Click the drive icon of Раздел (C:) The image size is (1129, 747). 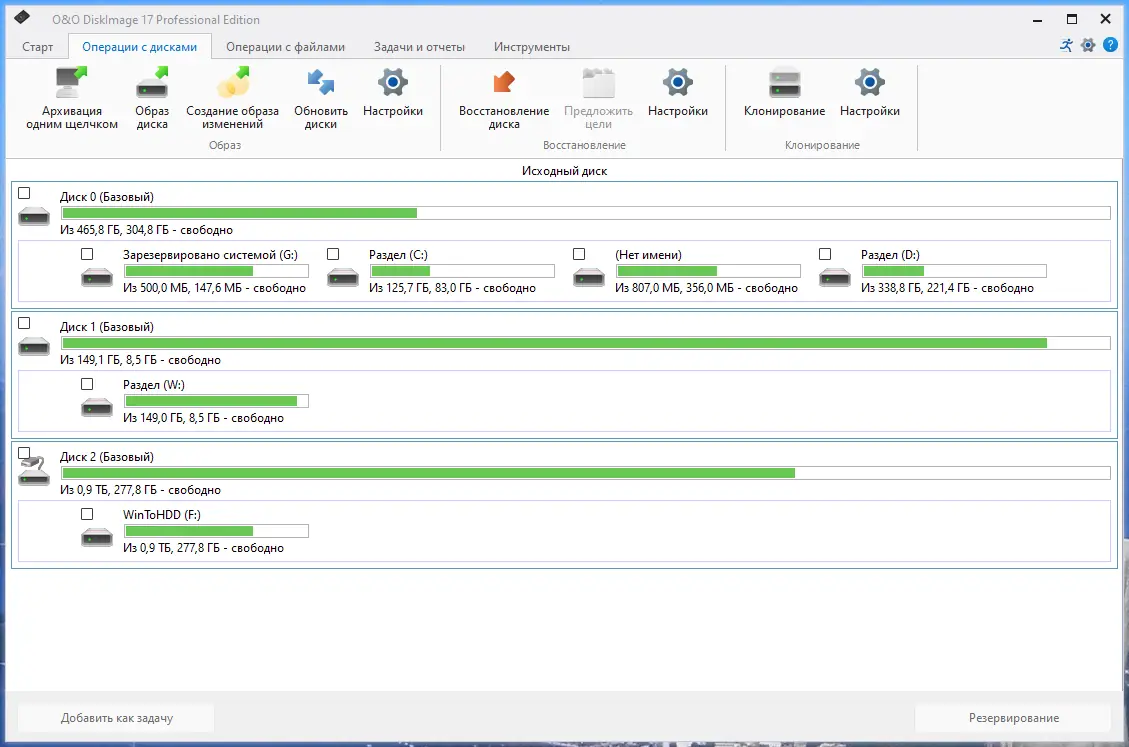pyautogui.click(x=343, y=277)
